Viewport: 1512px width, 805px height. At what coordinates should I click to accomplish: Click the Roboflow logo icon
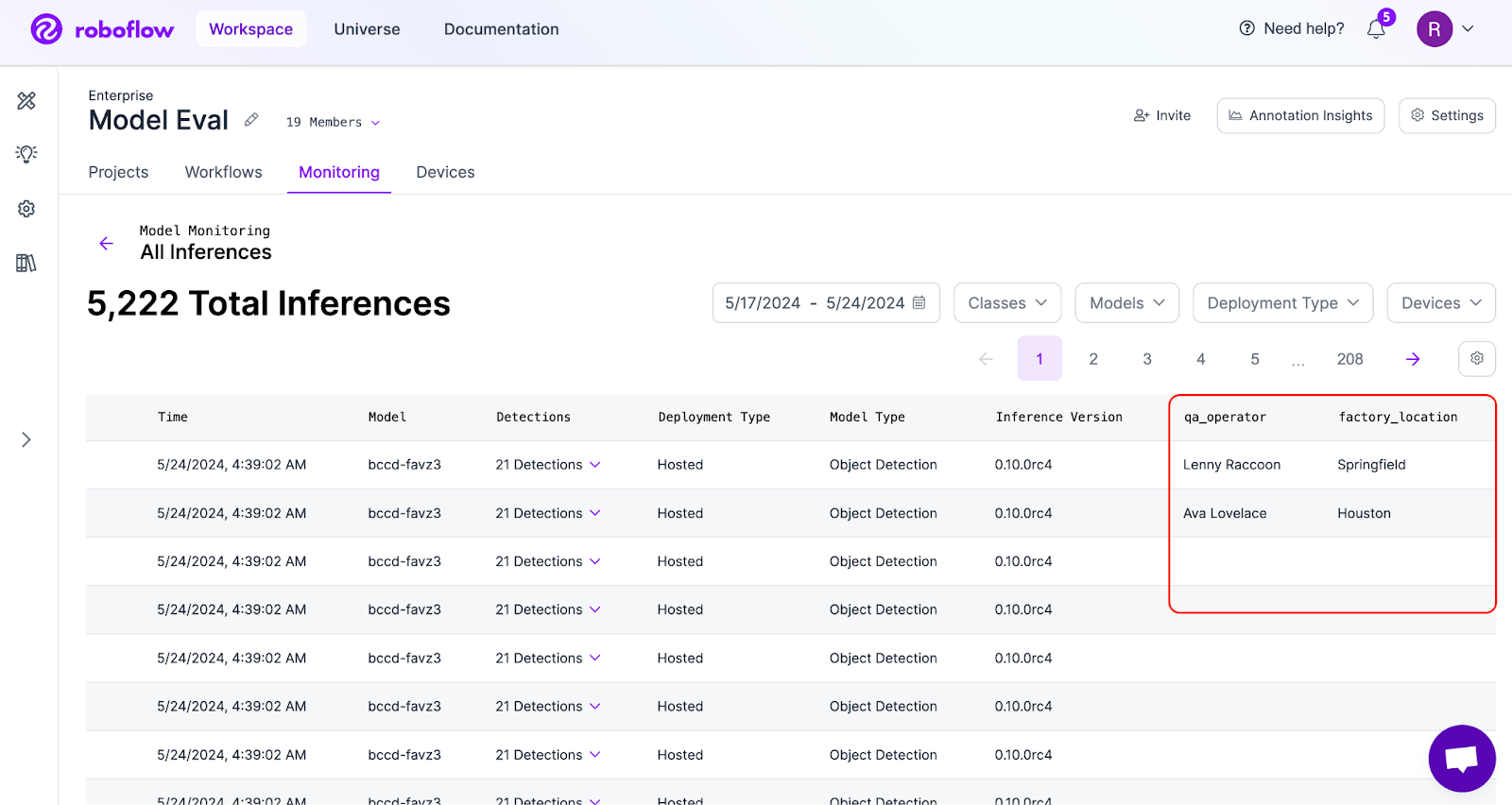(x=46, y=29)
